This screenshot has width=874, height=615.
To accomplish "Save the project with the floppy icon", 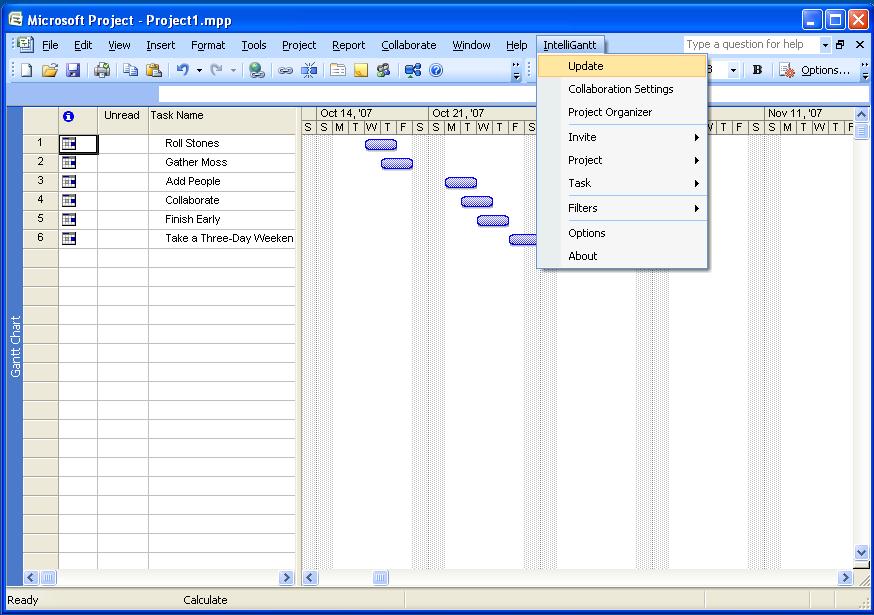I will point(73,70).
